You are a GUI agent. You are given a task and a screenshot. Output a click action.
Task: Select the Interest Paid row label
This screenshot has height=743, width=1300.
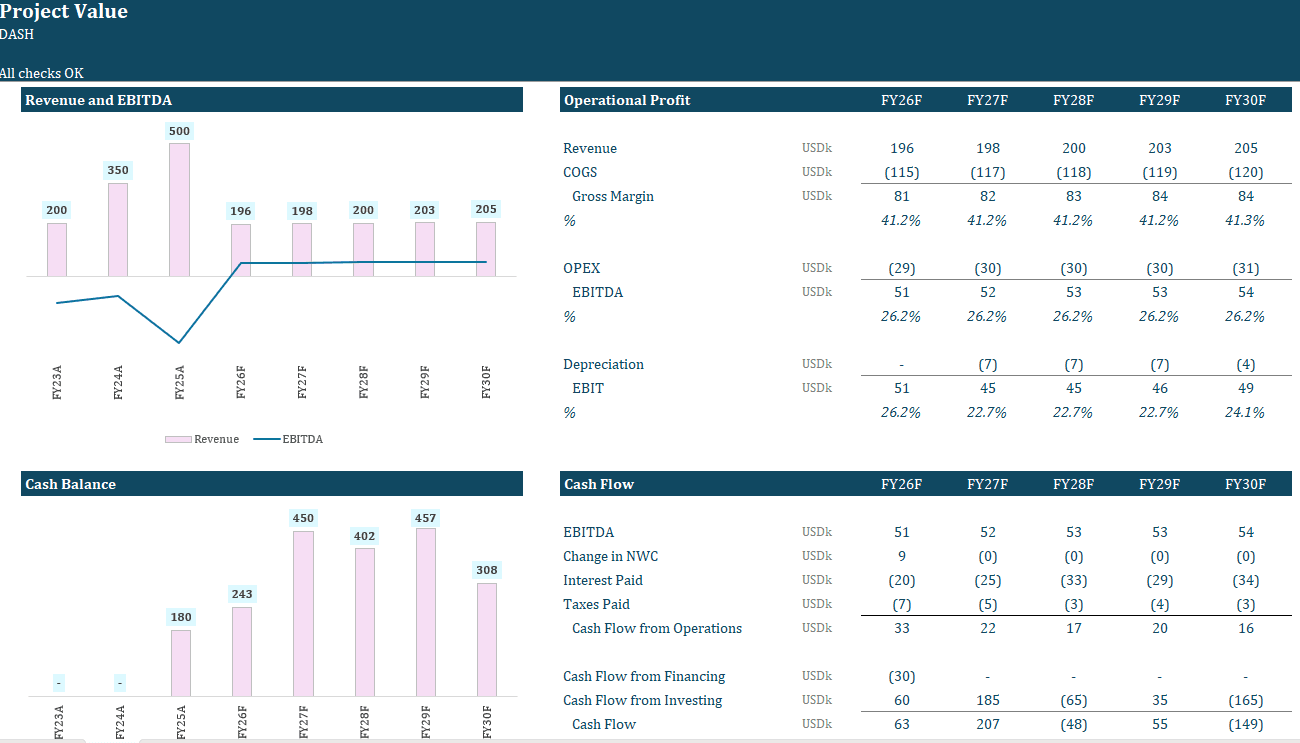[x=603, y=580]
